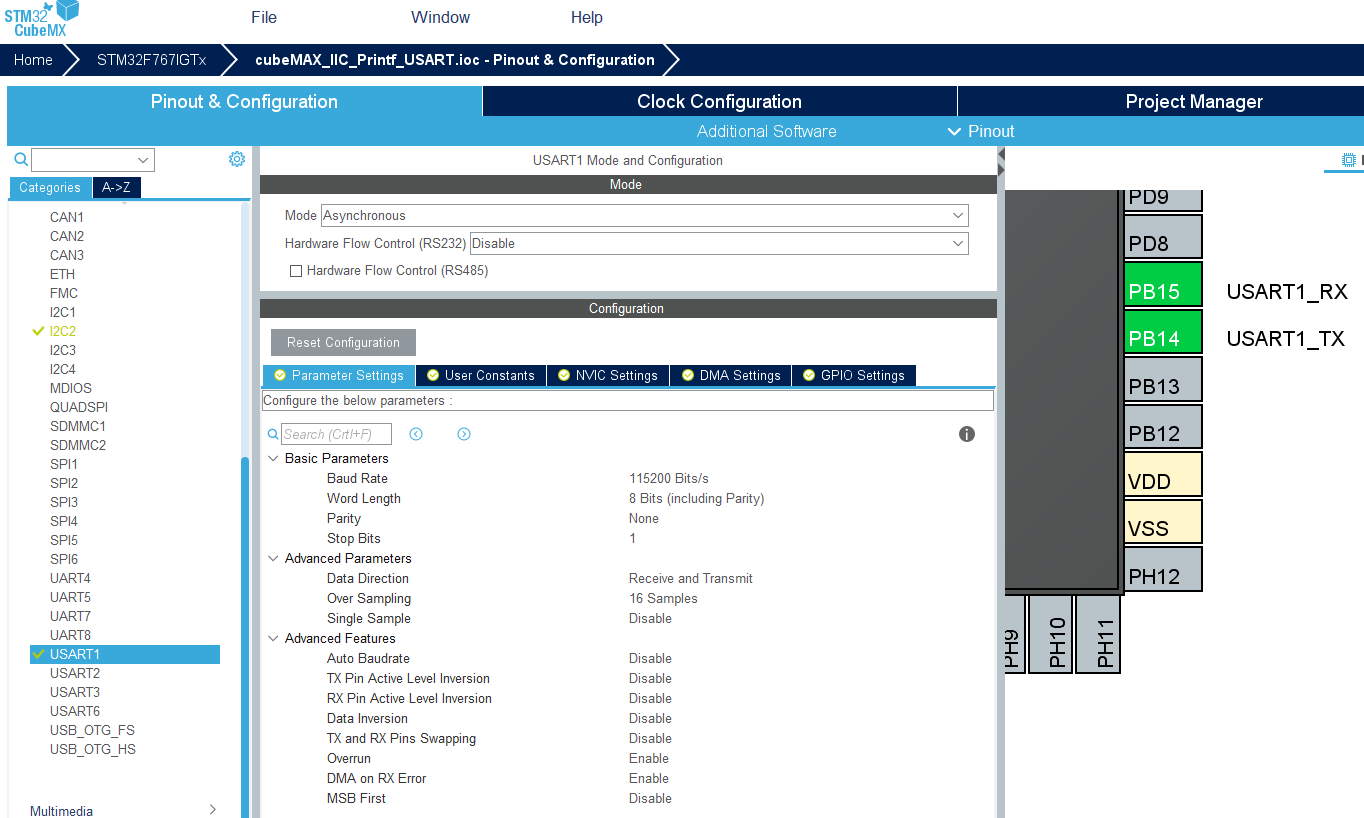Go to Home breadcrumb
Image resolution: width=1364 pixels, height=818 pixels.
tap(33, 60)
